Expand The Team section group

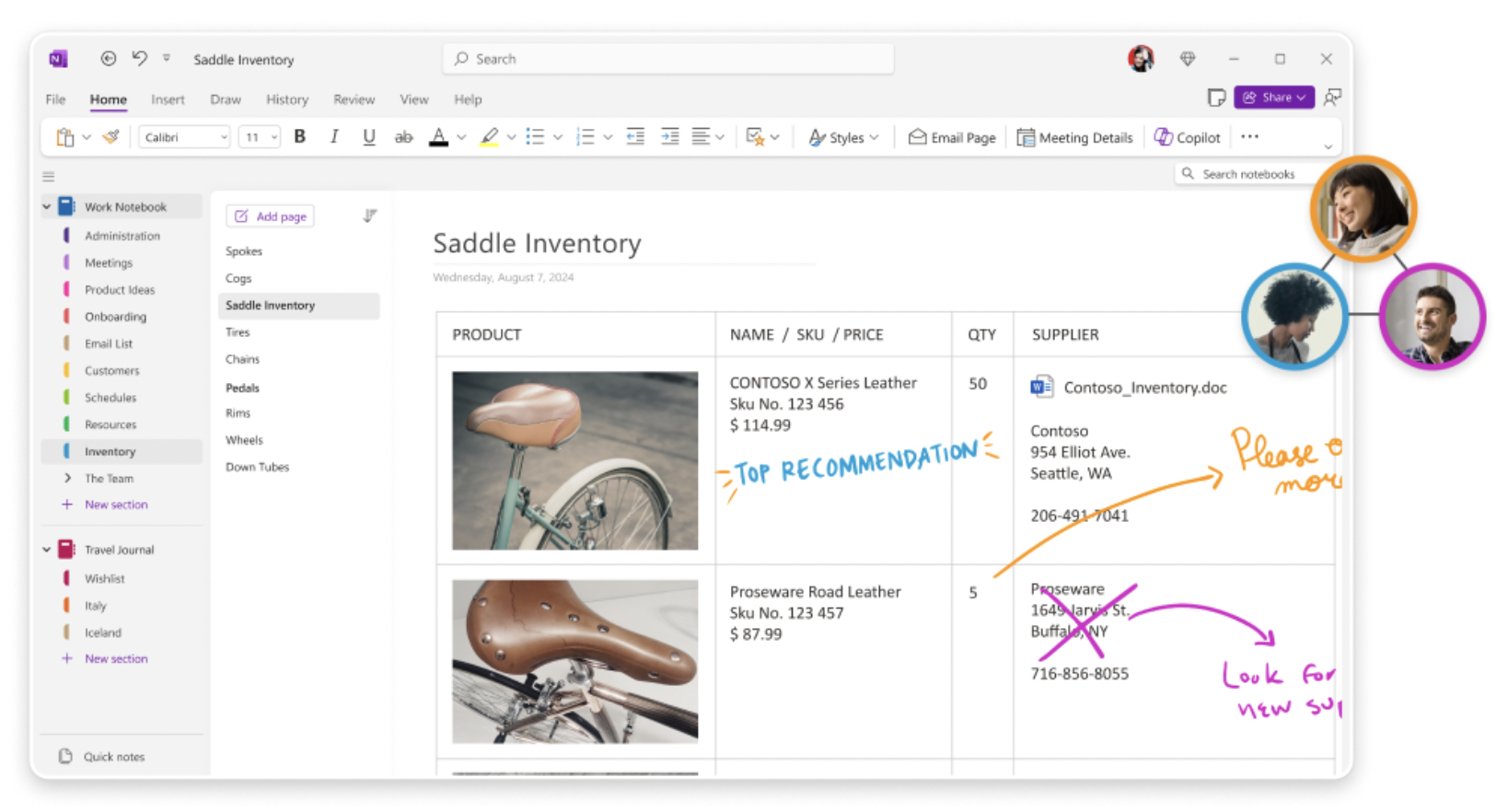pyautogui.click(x=67, y=479)
